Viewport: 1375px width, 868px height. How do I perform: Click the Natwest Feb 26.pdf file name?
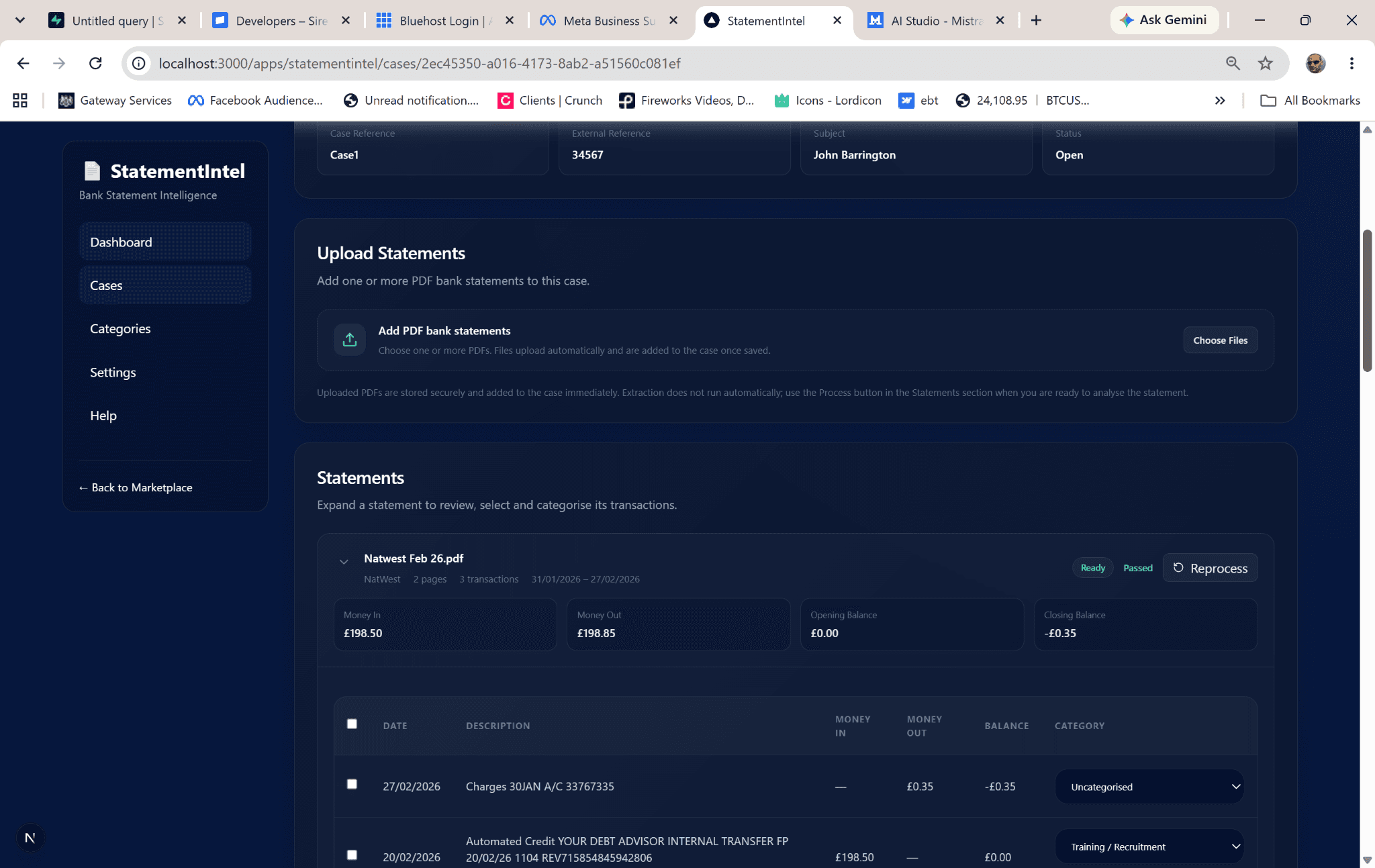pyautogui.click(x=414, y=559)
